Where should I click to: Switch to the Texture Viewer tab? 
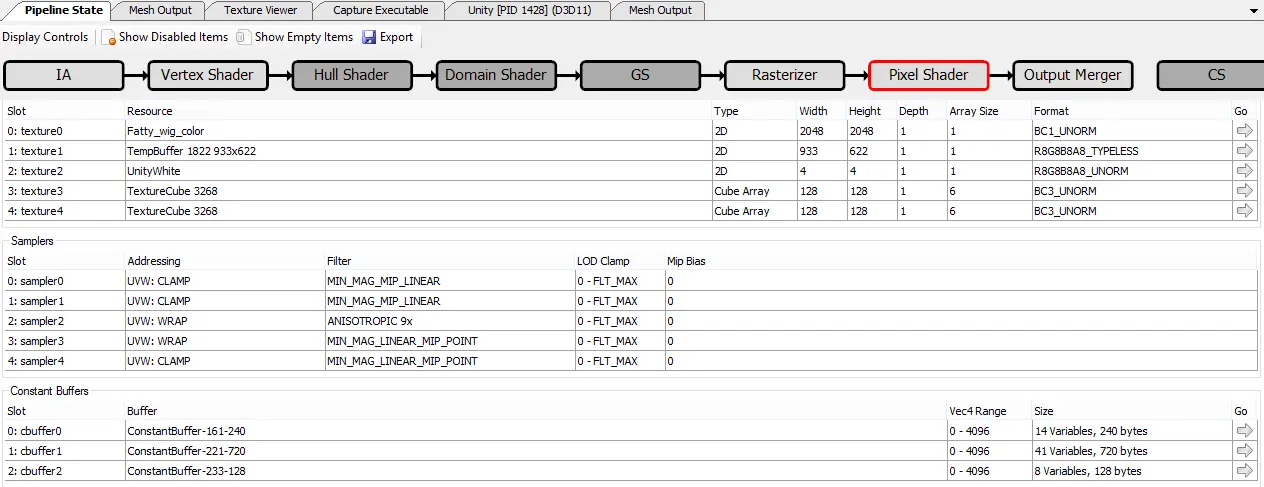click(x=259, y=10)
